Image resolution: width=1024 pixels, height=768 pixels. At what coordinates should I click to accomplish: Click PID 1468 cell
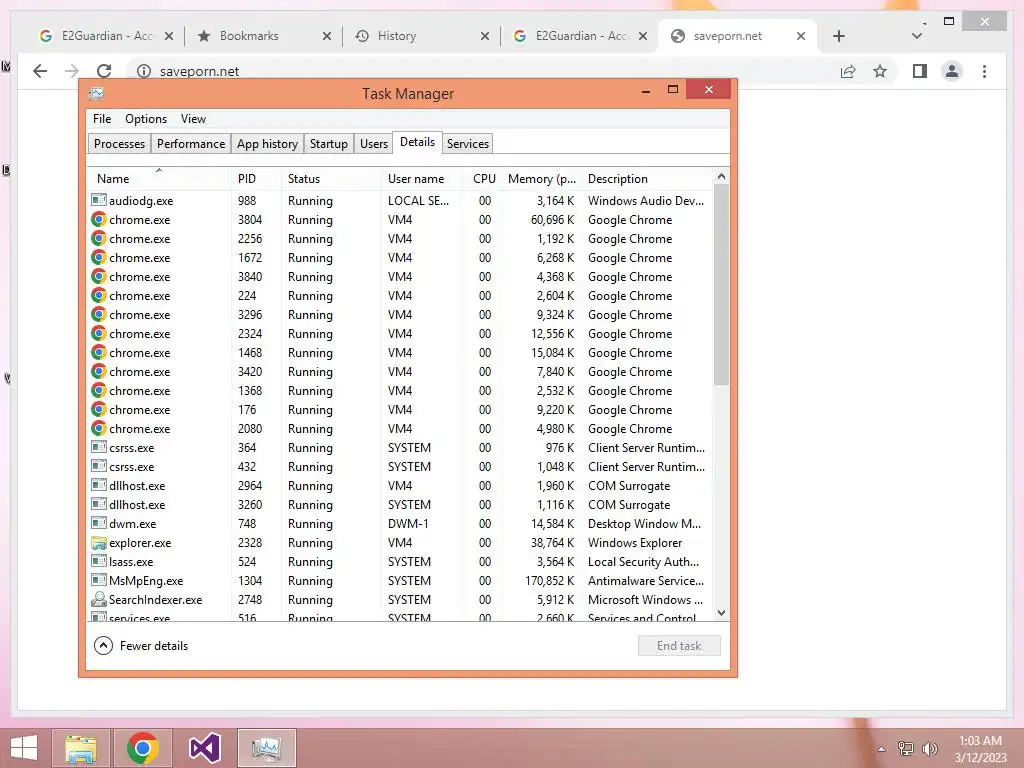[249, 353]
